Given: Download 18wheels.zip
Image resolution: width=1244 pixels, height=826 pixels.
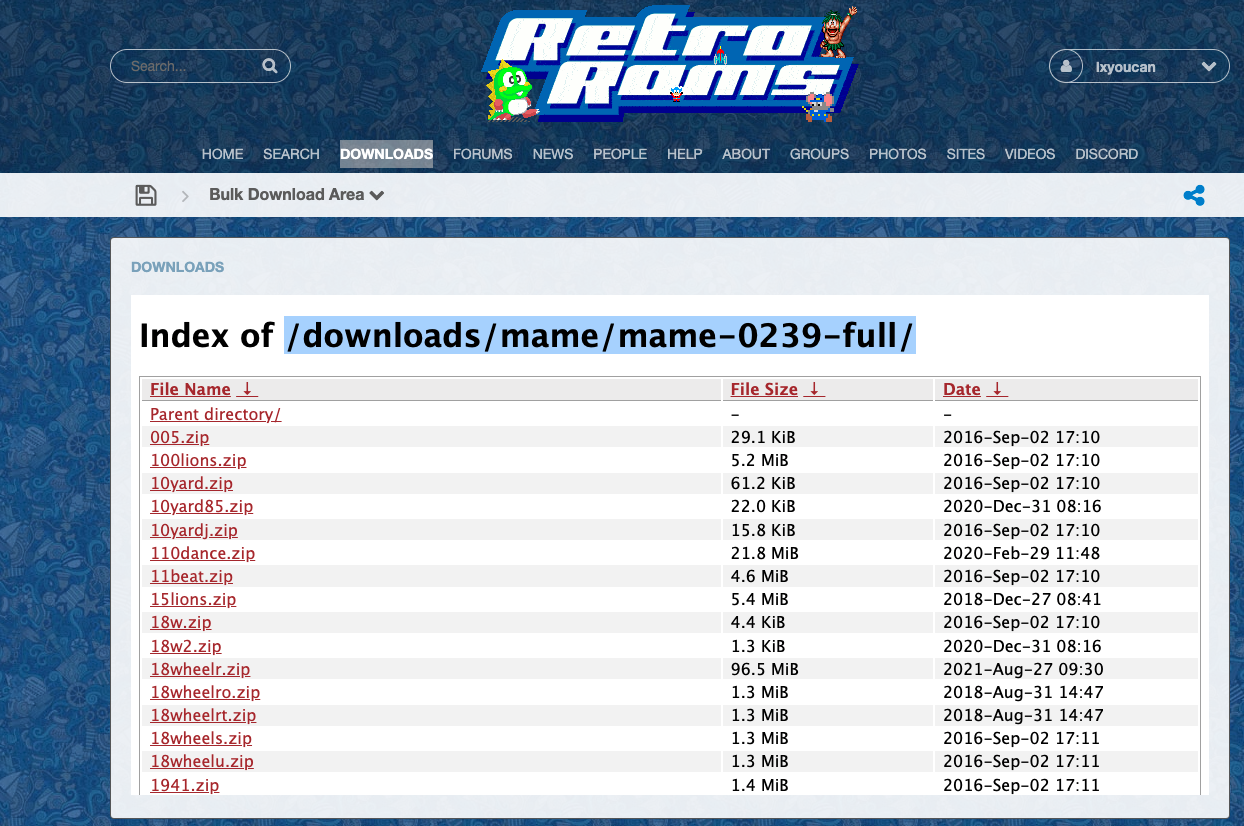Looking at the screenshot, I should [201, 738].
